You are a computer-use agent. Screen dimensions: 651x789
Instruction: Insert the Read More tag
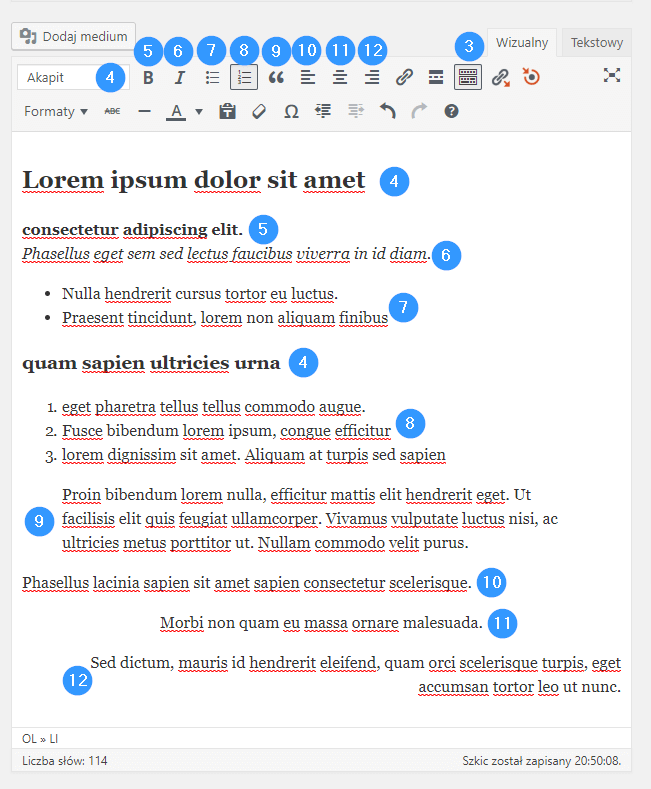point(436,77)
